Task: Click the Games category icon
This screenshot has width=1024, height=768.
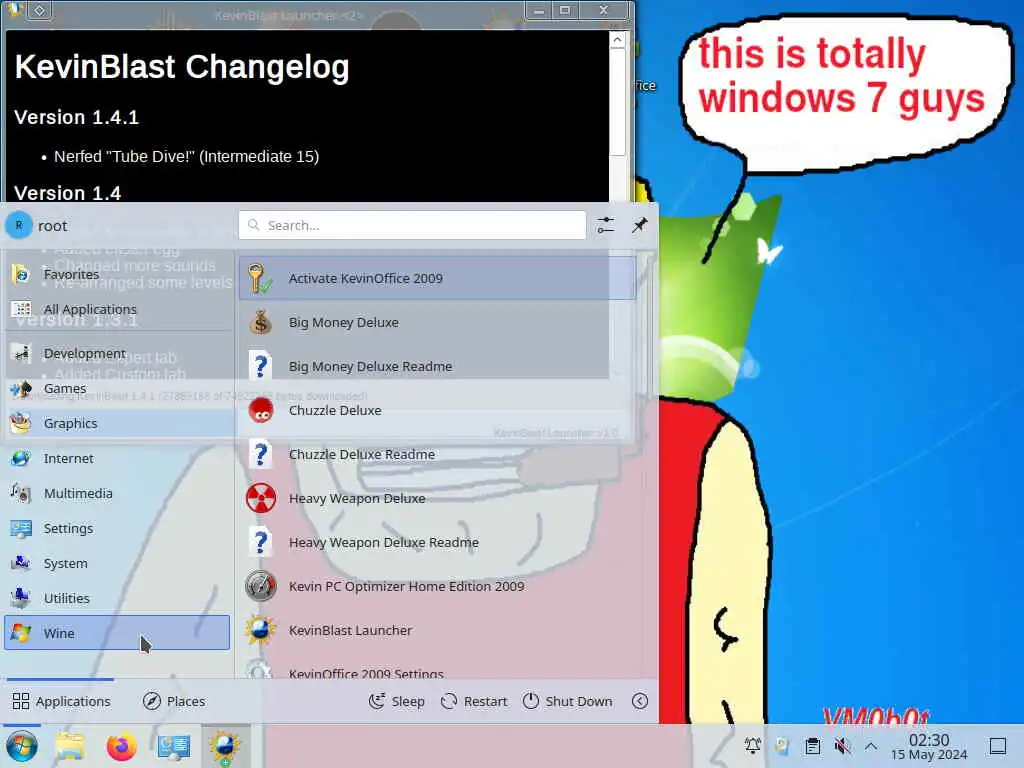Action: (x=21, y=389)
